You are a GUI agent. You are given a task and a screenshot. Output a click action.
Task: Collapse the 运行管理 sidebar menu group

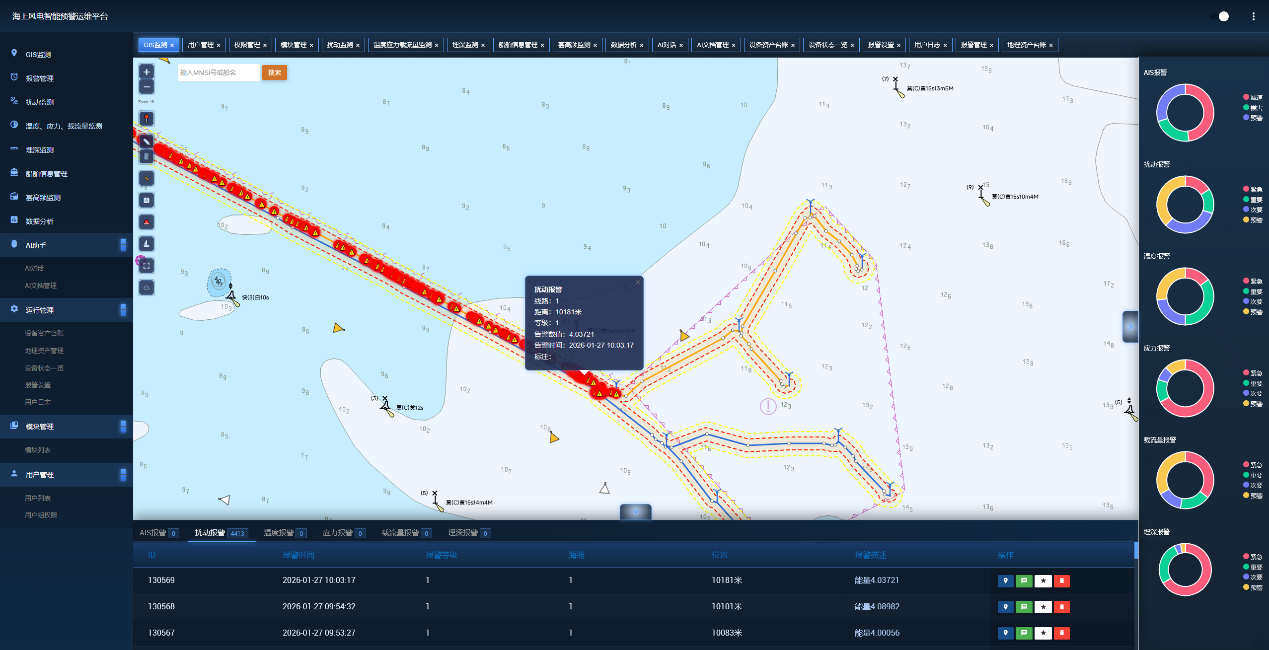coord(123,310)
